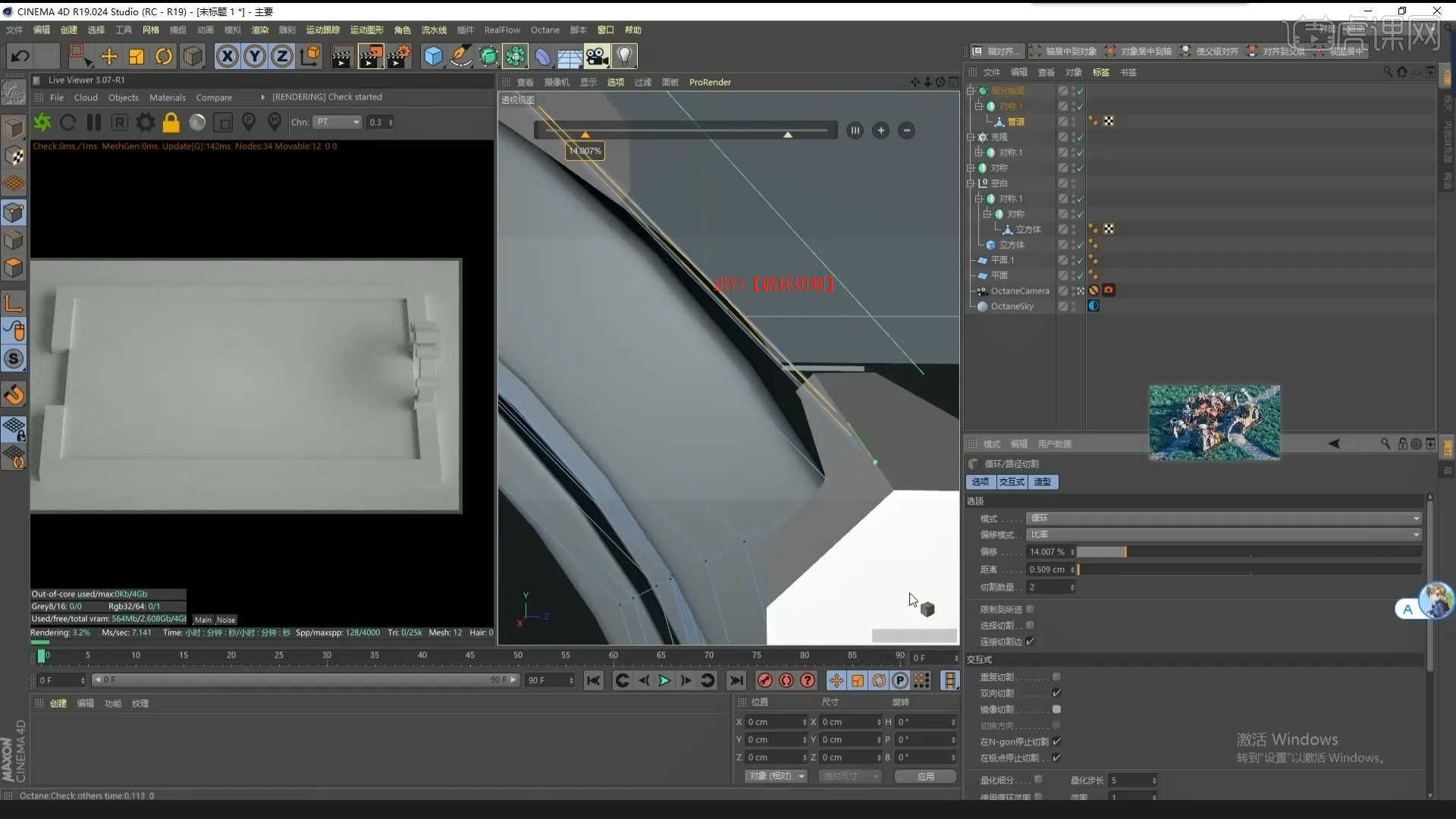Open the render settings icon with gear

click(145, 122)
